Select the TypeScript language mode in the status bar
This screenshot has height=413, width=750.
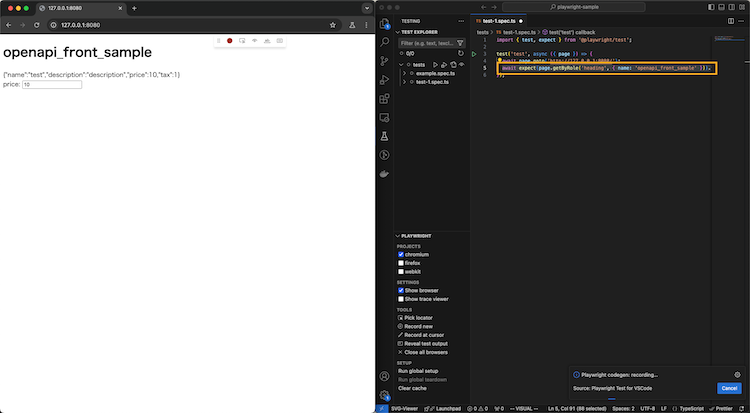click(x=692, y=409)
